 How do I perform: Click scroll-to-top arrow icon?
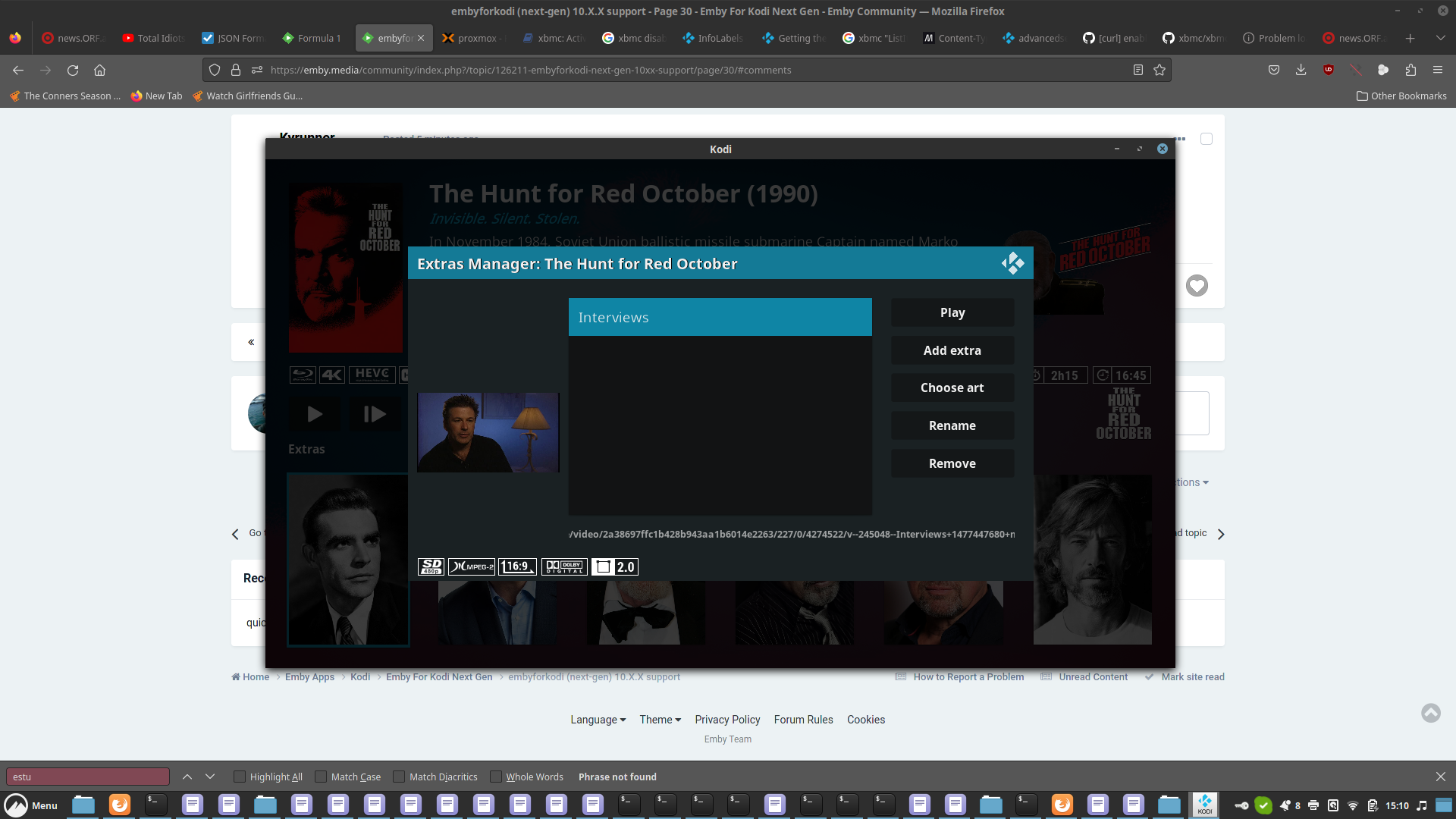click(1430, 713)
